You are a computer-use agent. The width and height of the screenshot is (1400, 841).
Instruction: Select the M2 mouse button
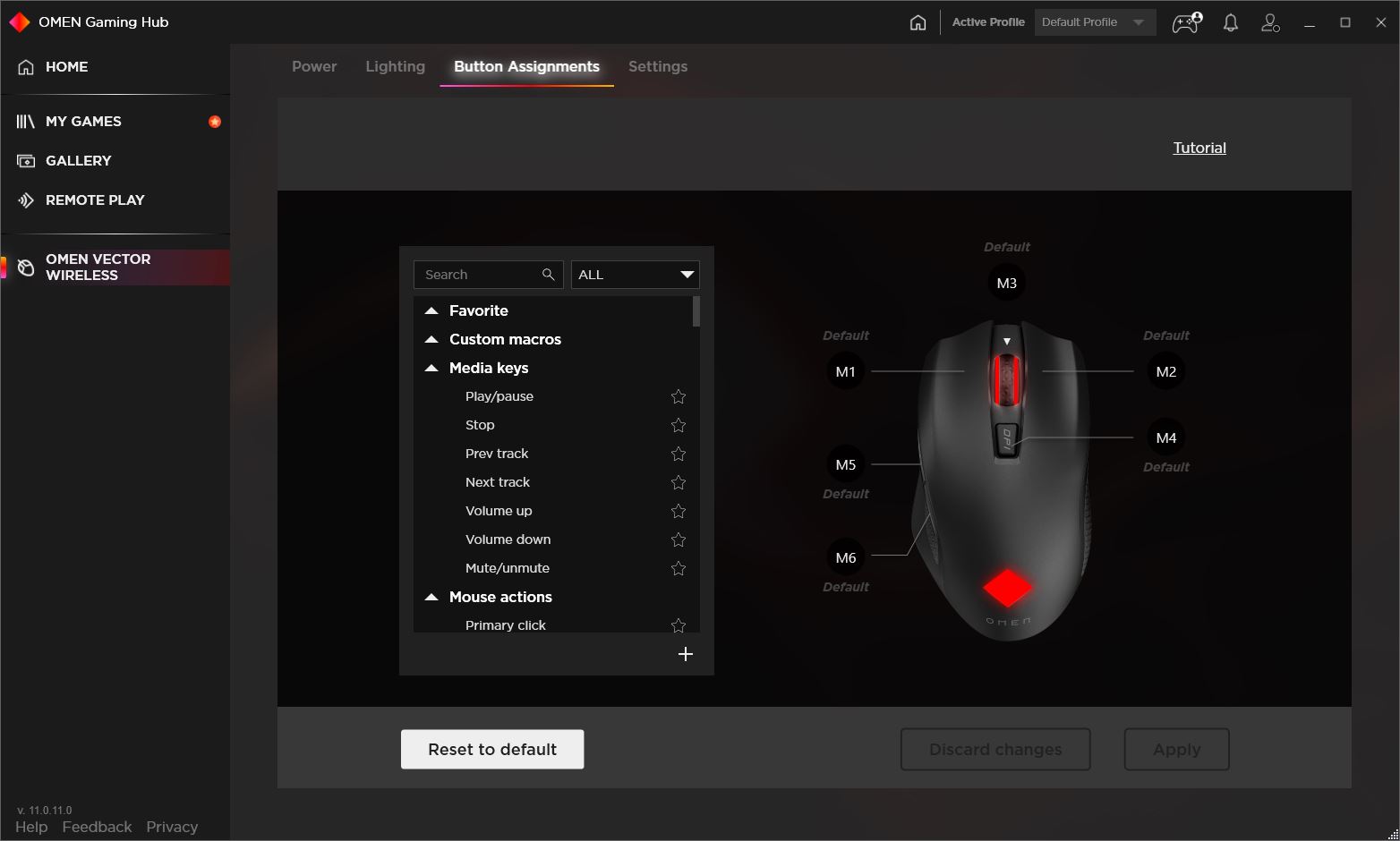1166,371
